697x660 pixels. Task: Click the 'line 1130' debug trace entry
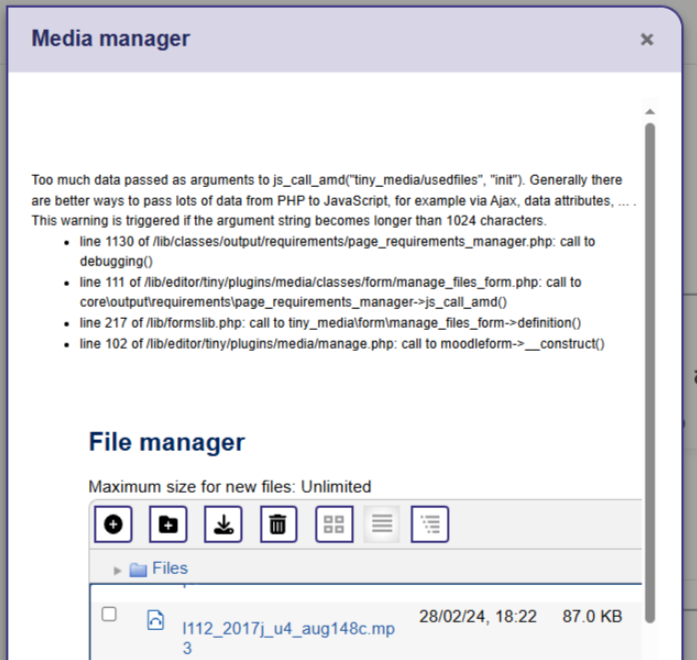coord(337,251)
